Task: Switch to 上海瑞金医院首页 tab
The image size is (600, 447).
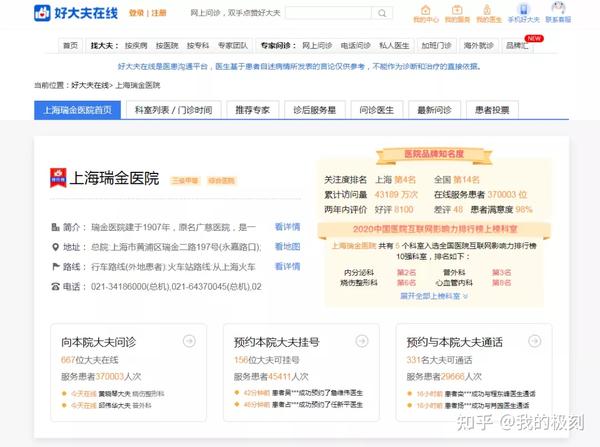Action: (x=77, y=110)
